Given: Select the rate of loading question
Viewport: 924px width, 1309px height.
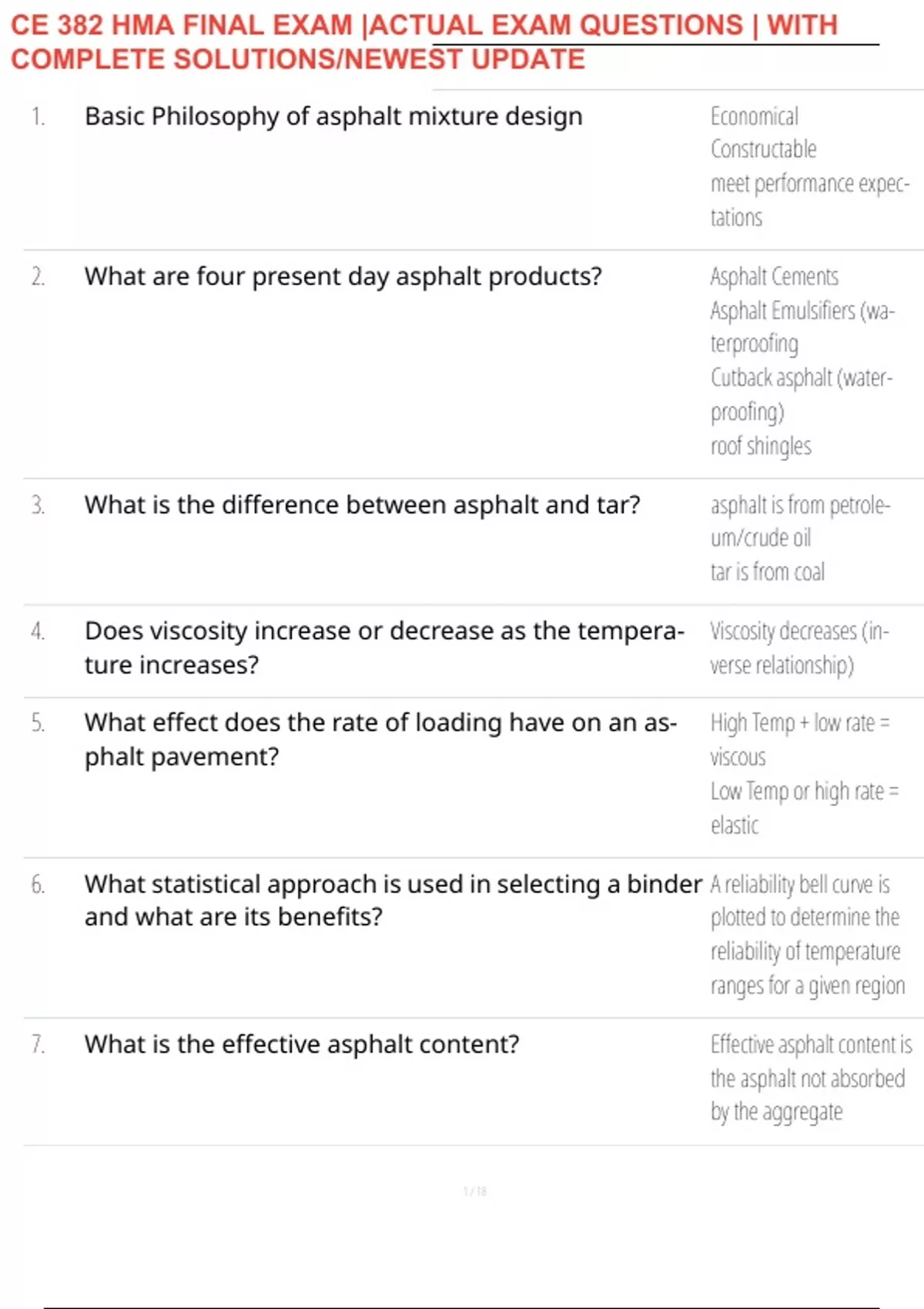Looking at the screenshot, I should click(x=381, y=739).
